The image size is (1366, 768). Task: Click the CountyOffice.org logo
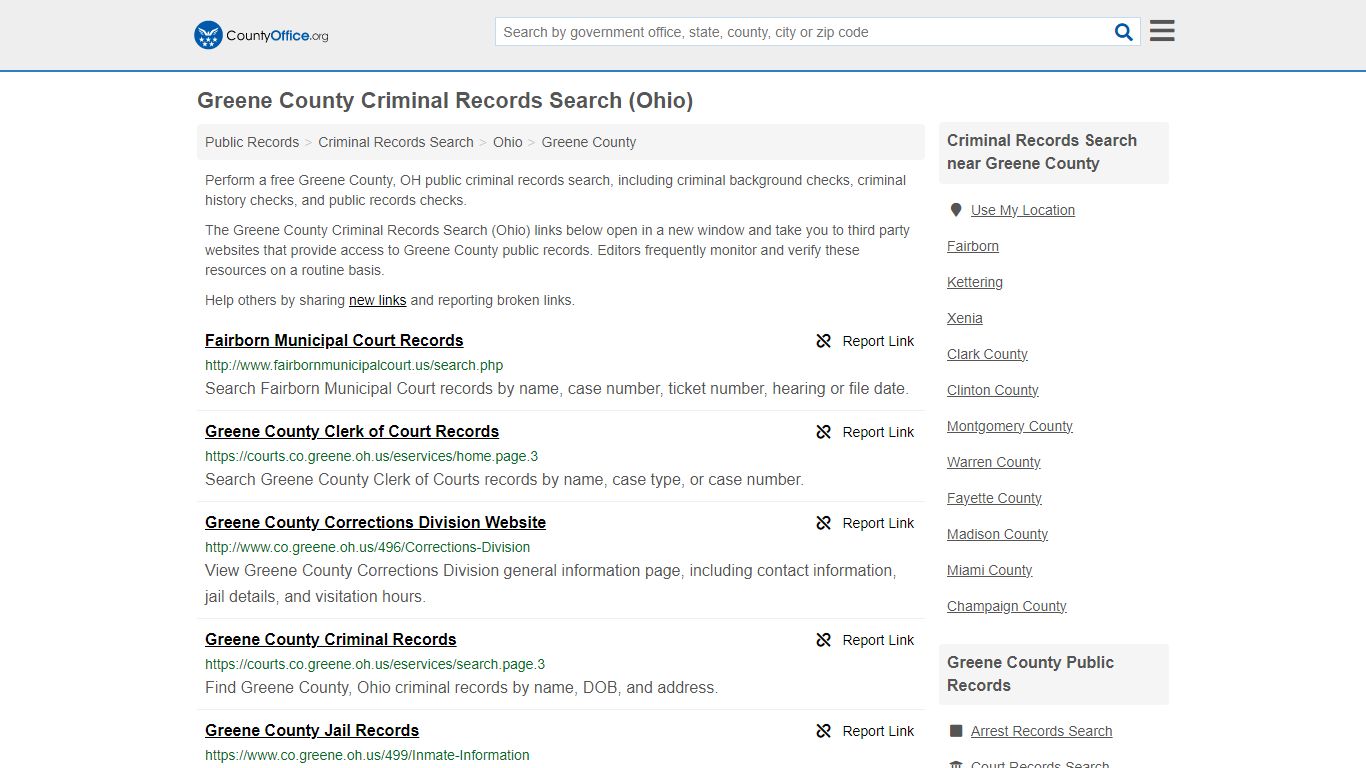261,35
